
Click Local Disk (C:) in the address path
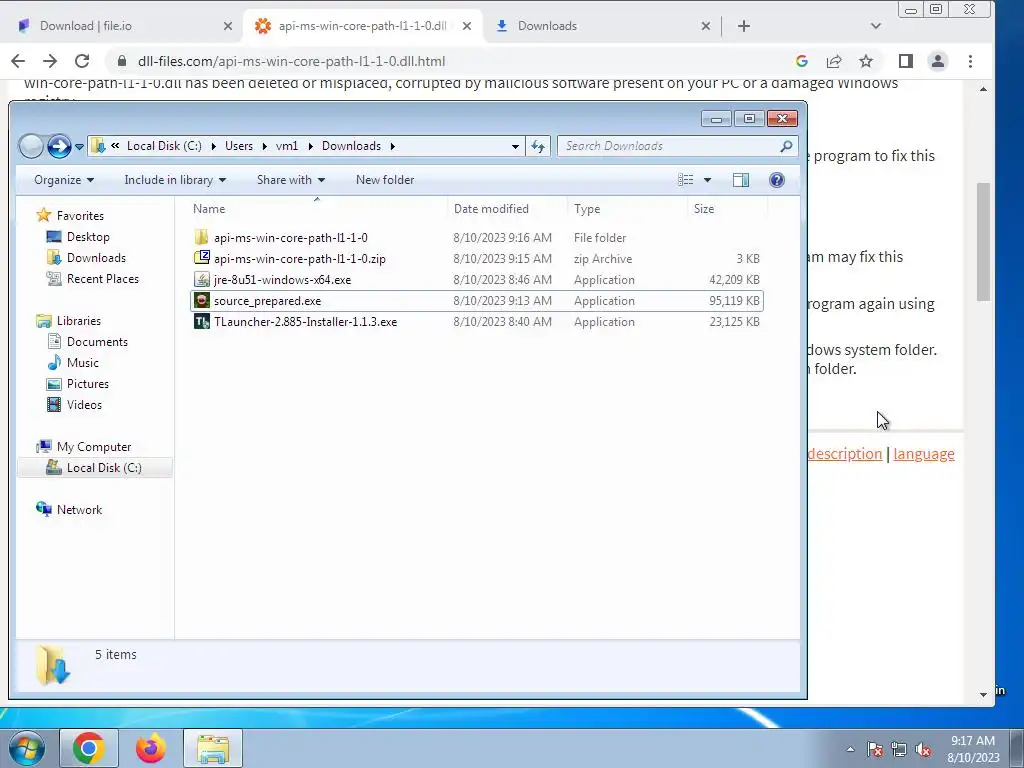click(x=164, y=146)
